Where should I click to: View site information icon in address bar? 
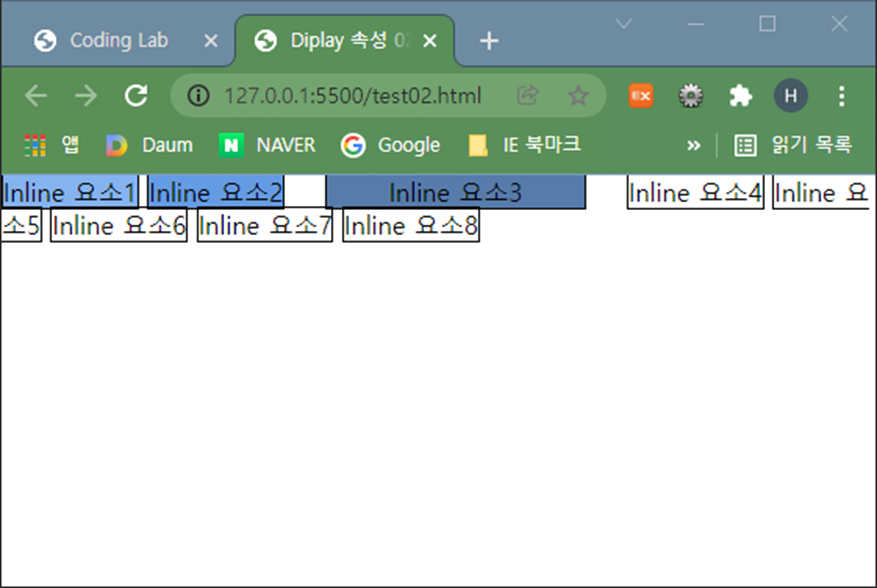(x=198, y=96)
